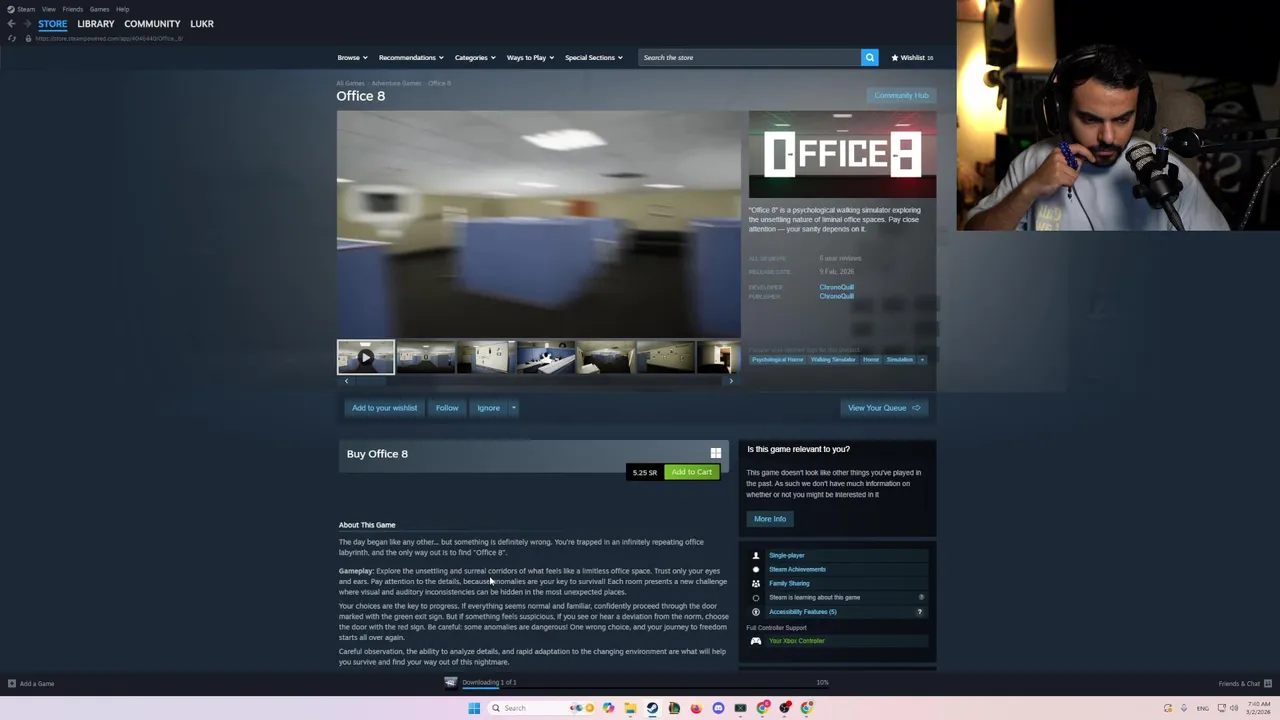Focus the Search the store field
Screen dimensions: 1280x720
750,58
